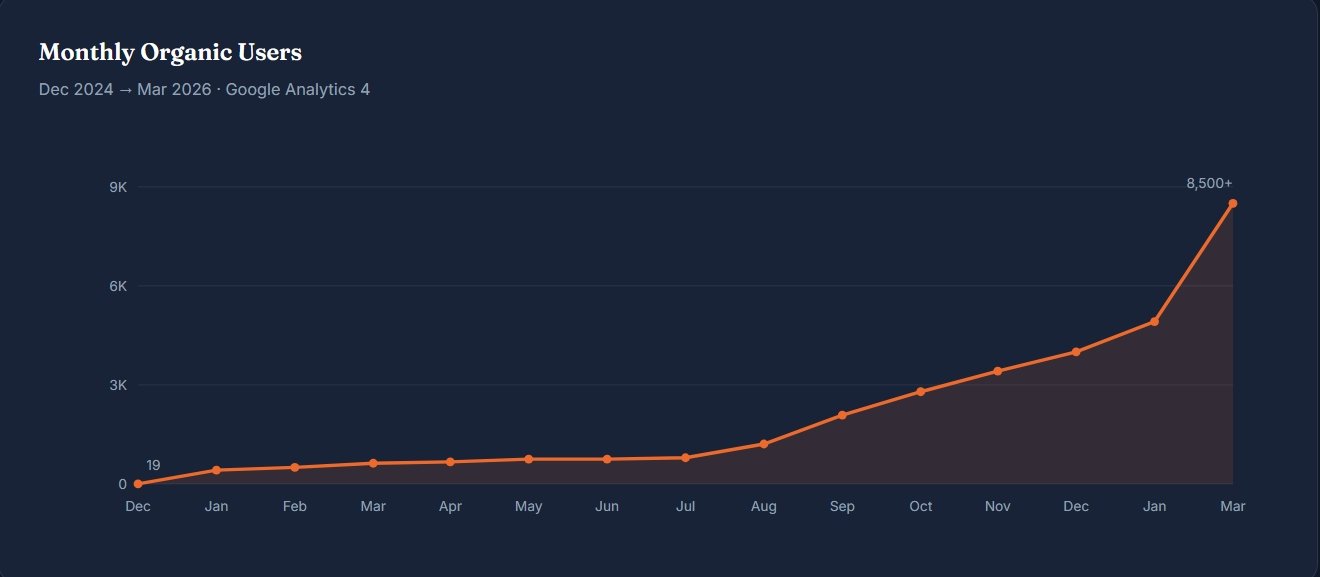
Task: Select the Feb data point marker
Action: [294, 467]
